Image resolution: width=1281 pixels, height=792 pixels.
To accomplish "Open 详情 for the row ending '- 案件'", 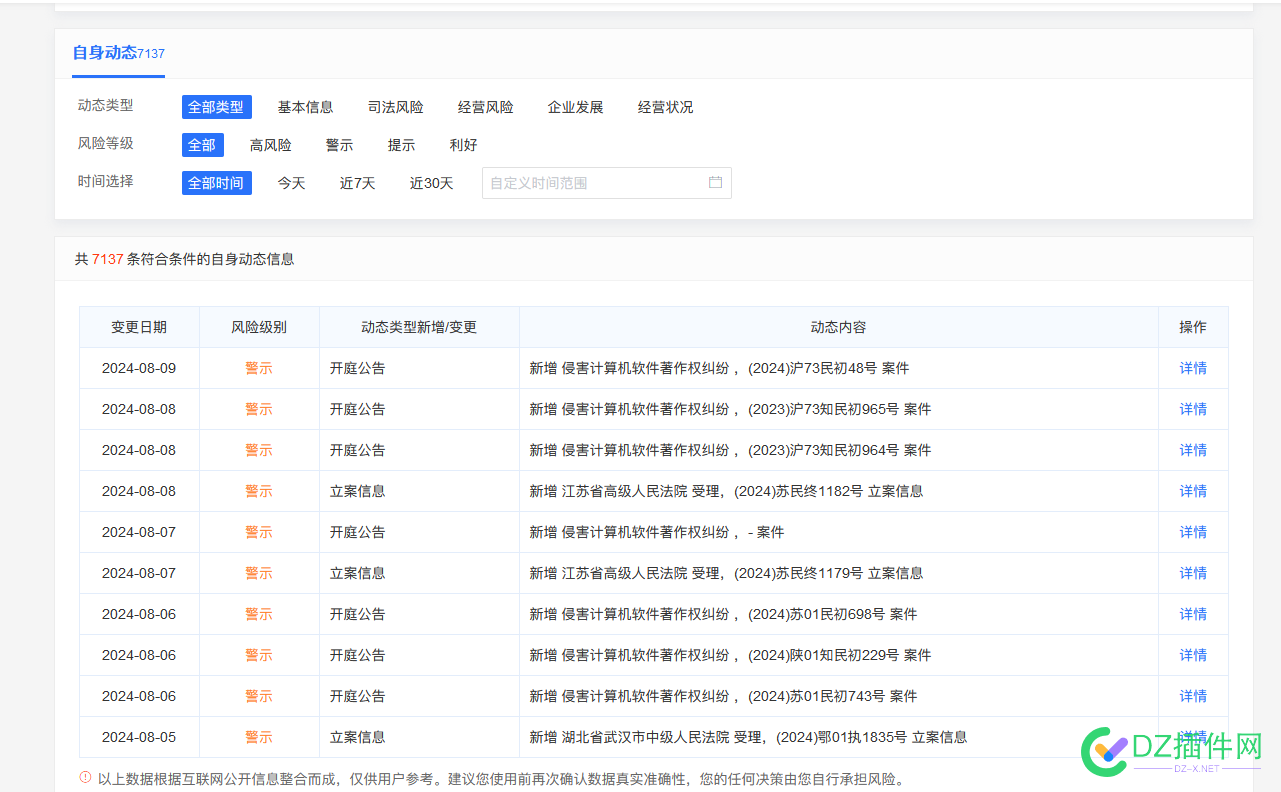I will click(1193, 532).
